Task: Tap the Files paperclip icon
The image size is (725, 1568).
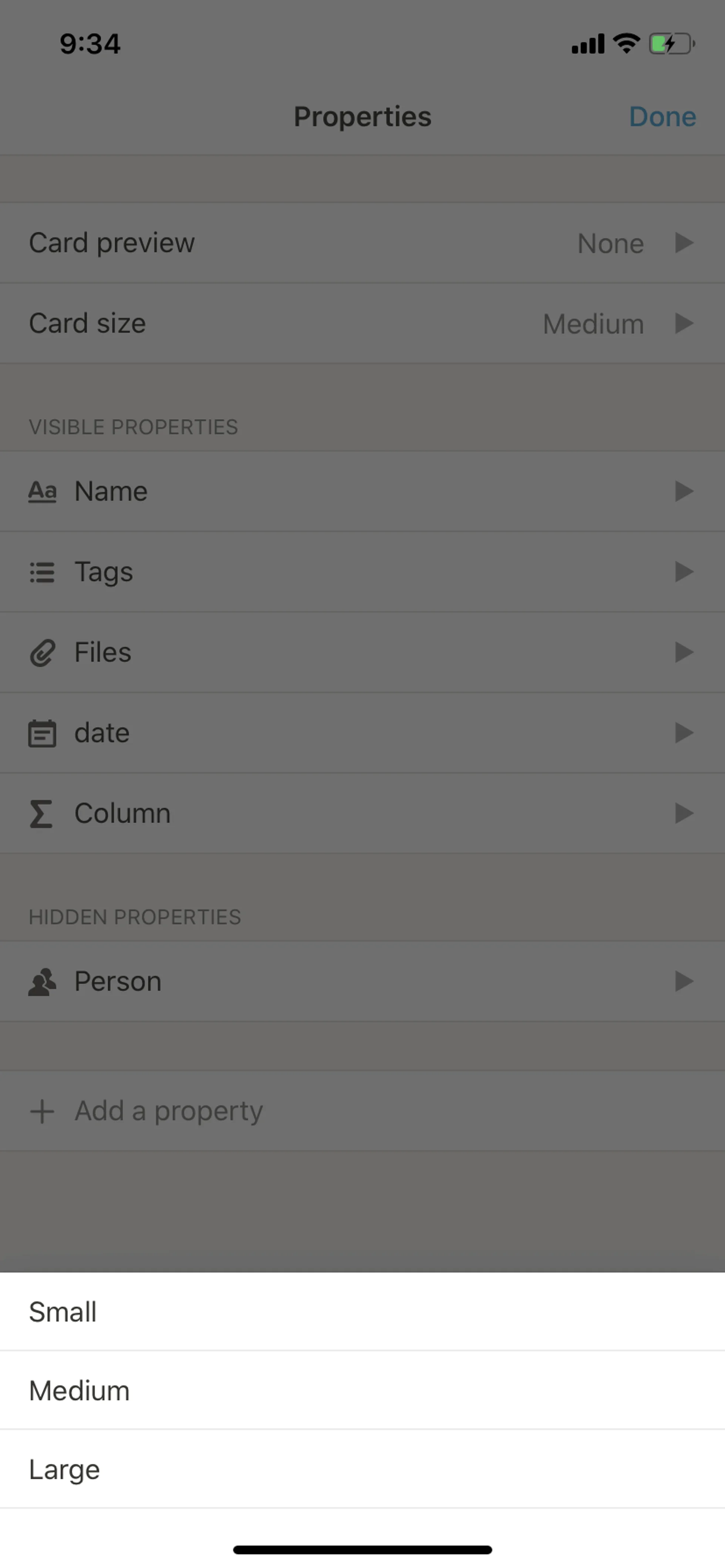Action: (42, 652)
